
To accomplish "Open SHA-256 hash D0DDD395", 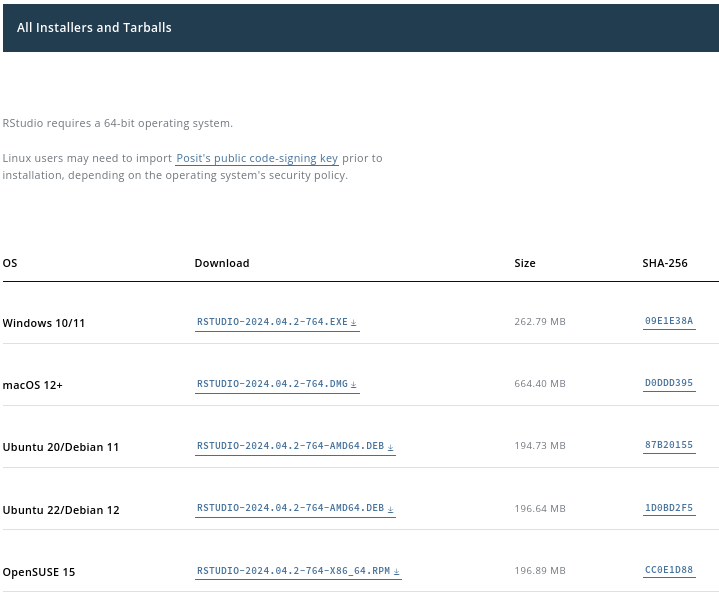I will (669, 383).
